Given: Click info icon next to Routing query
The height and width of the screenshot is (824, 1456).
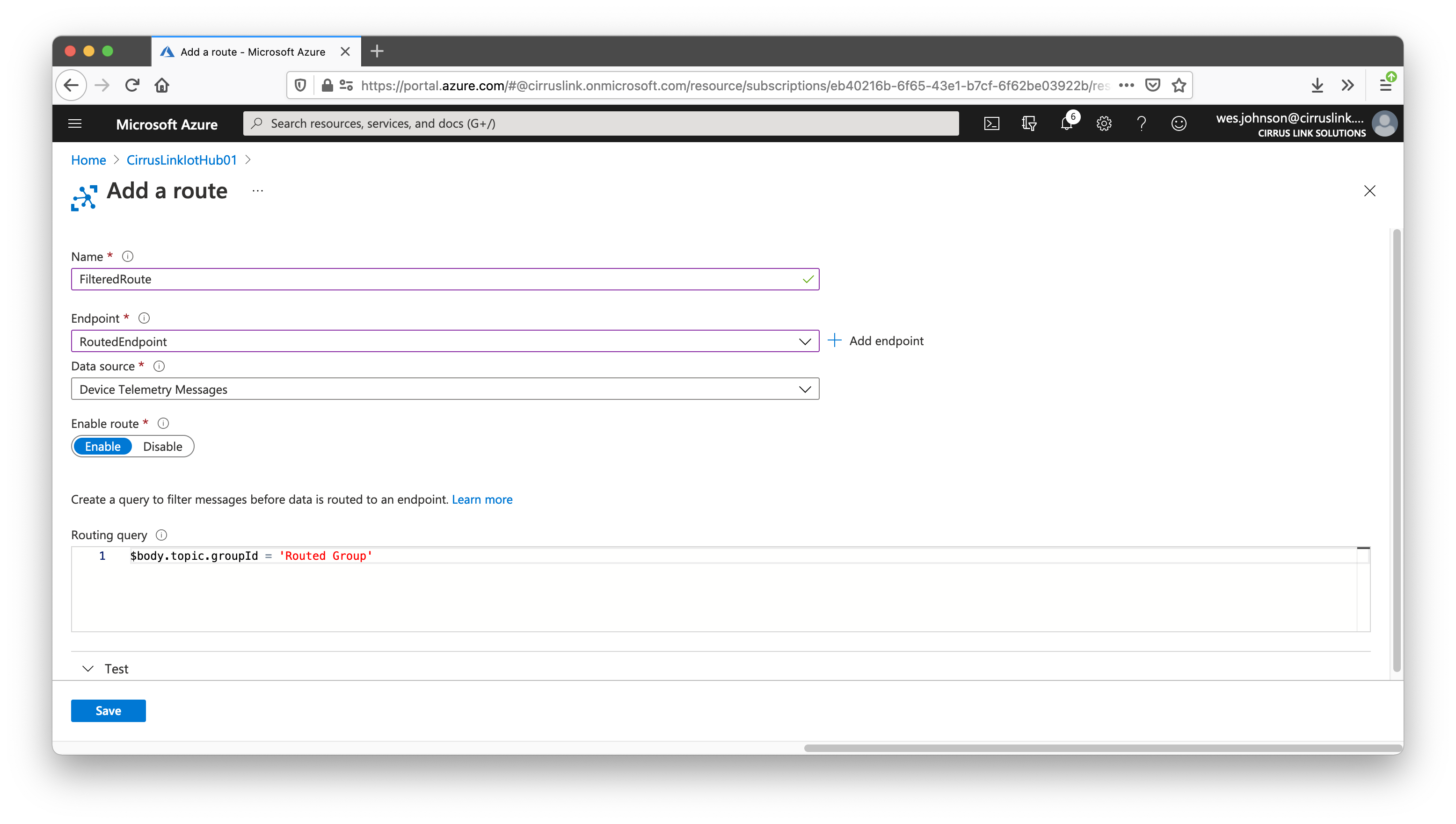Looking at the screenshot, I should tap(161, 535).
